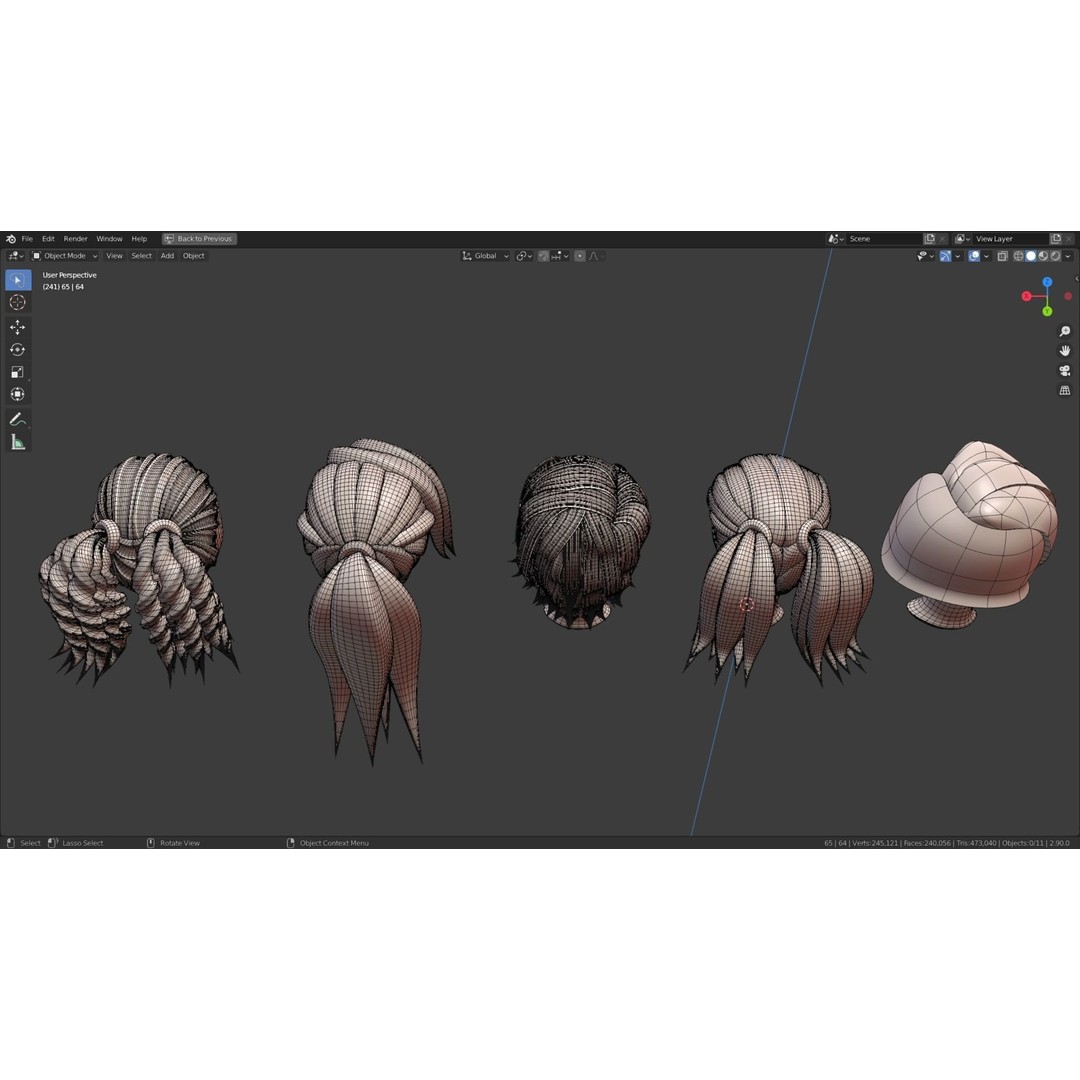This screenshot has width=1080, height=1080.
Task: Select the Cursor tool
Action: tap(18, 302)
